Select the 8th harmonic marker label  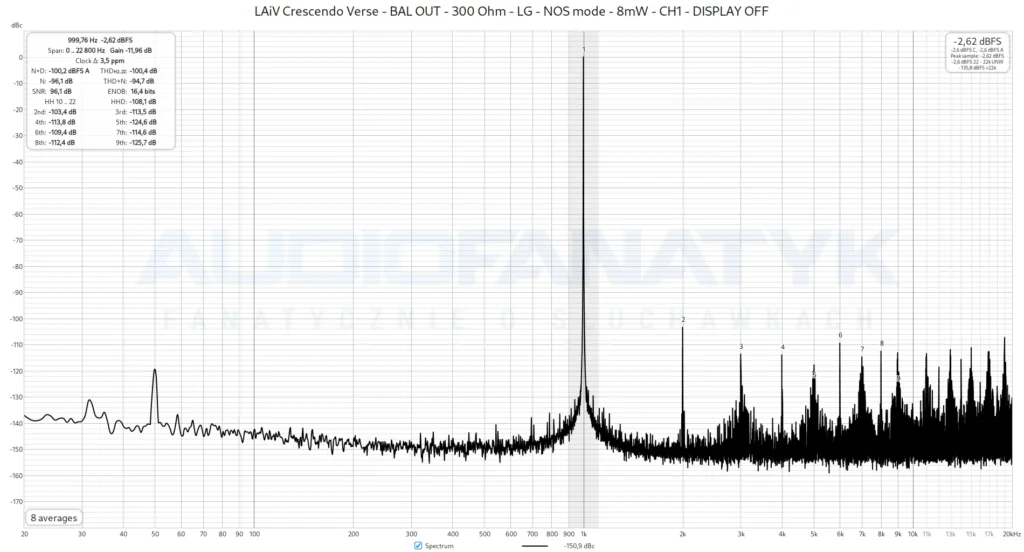(882, 343)
